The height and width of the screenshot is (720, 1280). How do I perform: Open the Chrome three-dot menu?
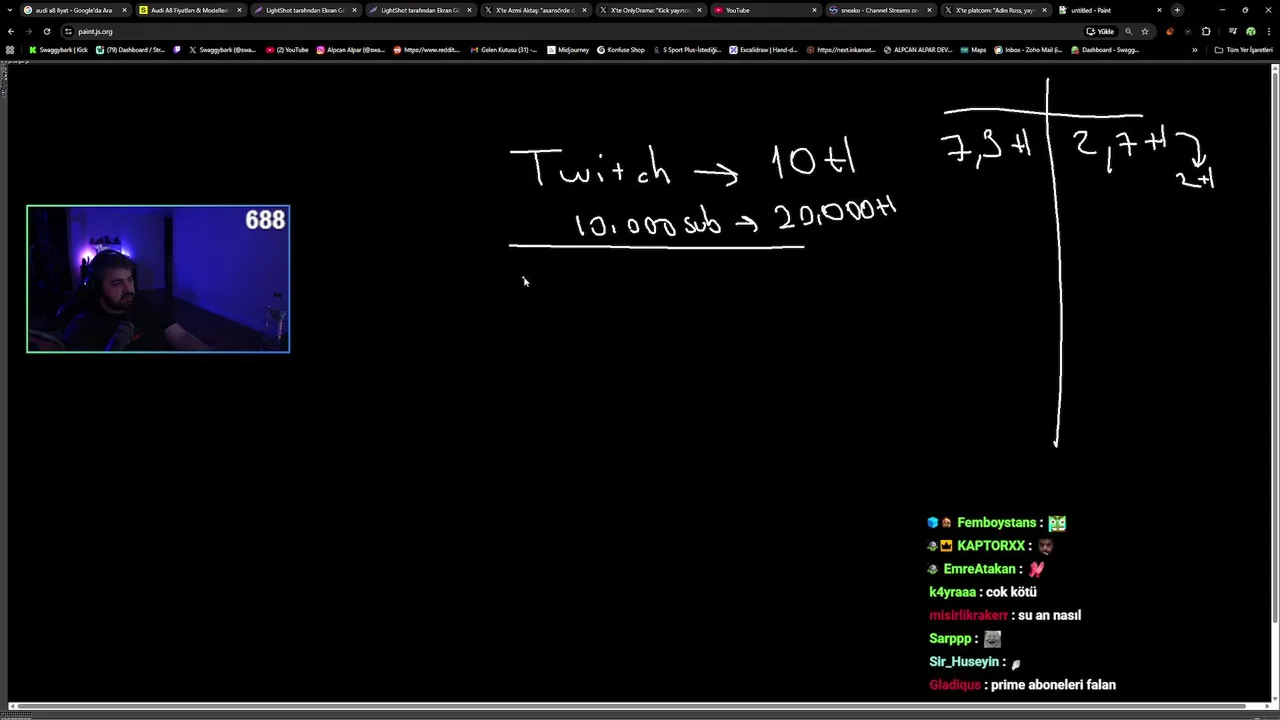pos(1268,31)
